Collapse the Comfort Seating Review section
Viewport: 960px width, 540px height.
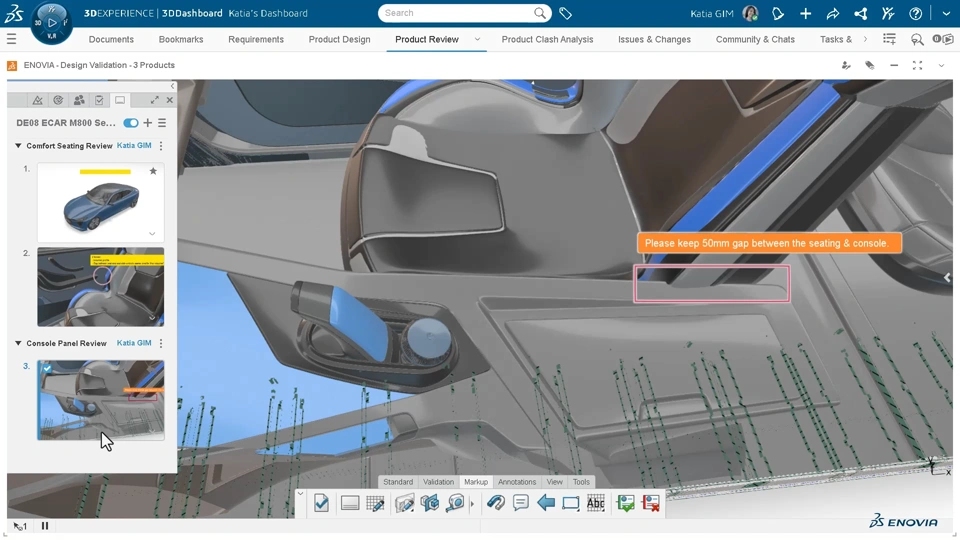18,146
